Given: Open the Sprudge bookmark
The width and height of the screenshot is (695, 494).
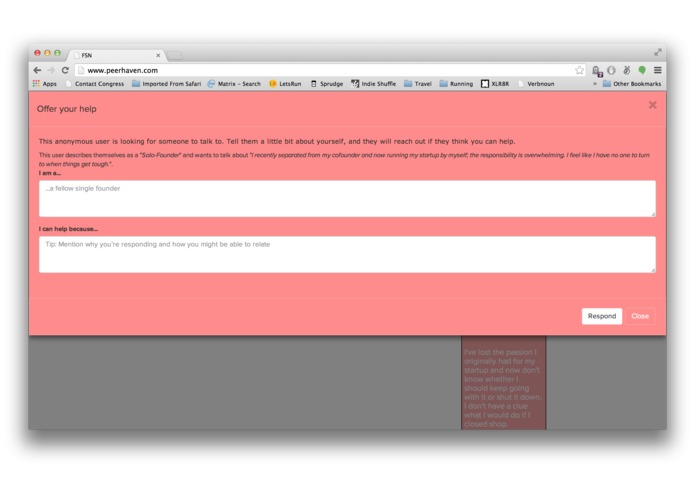Looking at the screenshot, I should click(327, 84).
